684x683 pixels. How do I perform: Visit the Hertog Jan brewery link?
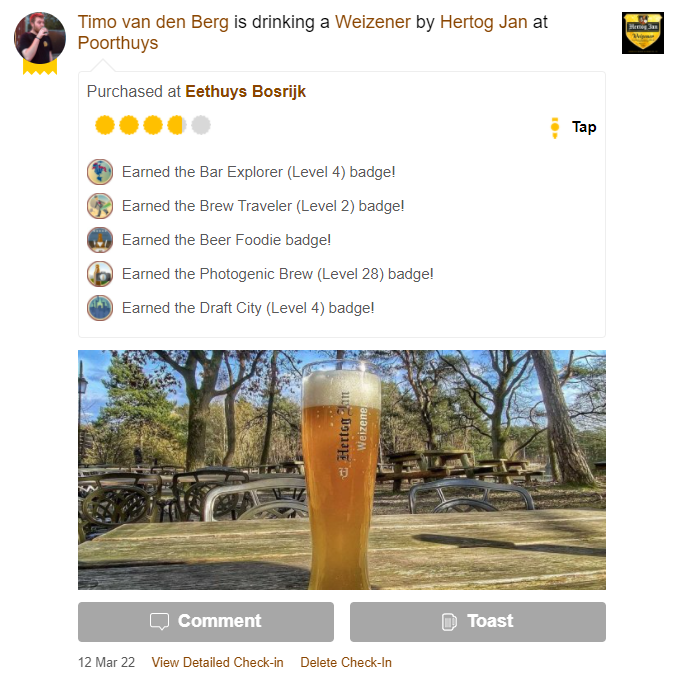coord(483,22)
